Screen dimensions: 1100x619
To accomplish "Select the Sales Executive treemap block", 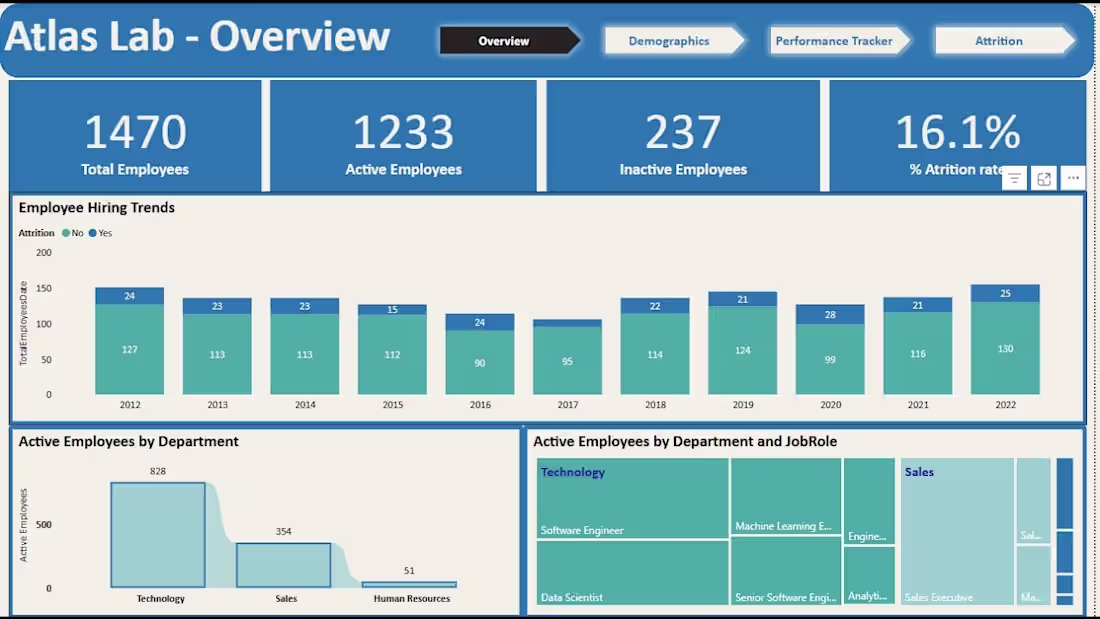I will [956, 530].
